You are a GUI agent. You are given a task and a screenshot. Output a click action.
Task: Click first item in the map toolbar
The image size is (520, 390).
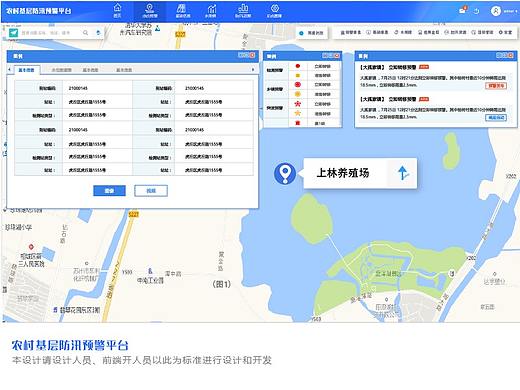(x=351, y=32)
